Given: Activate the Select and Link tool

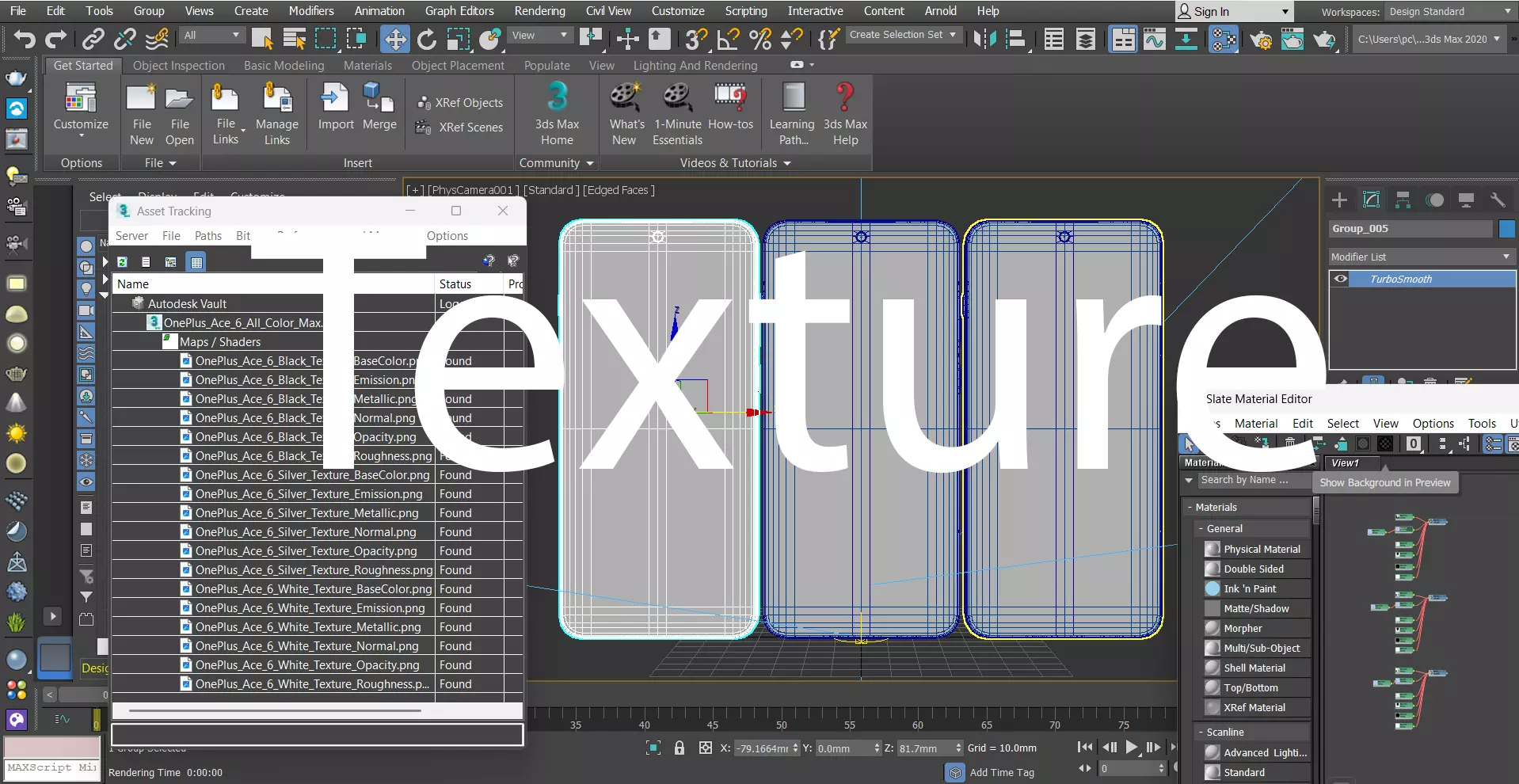Looking at the screenshot, I should point(93,38).
